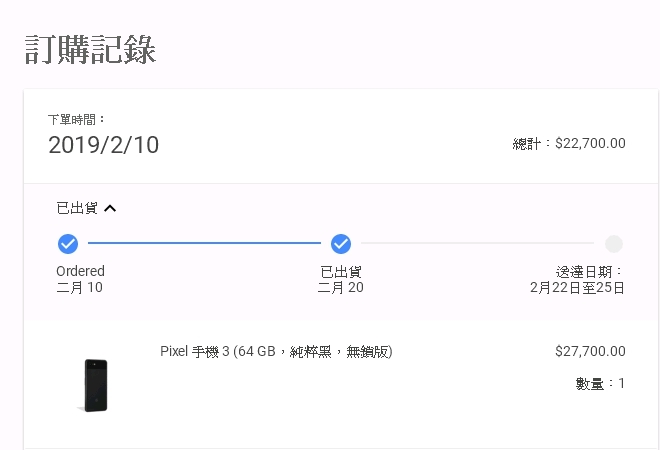The height and width of the screenshot is (450, 660).
Task: Click the 已出貨 step checkmark icon
Action: click(341, 244)
